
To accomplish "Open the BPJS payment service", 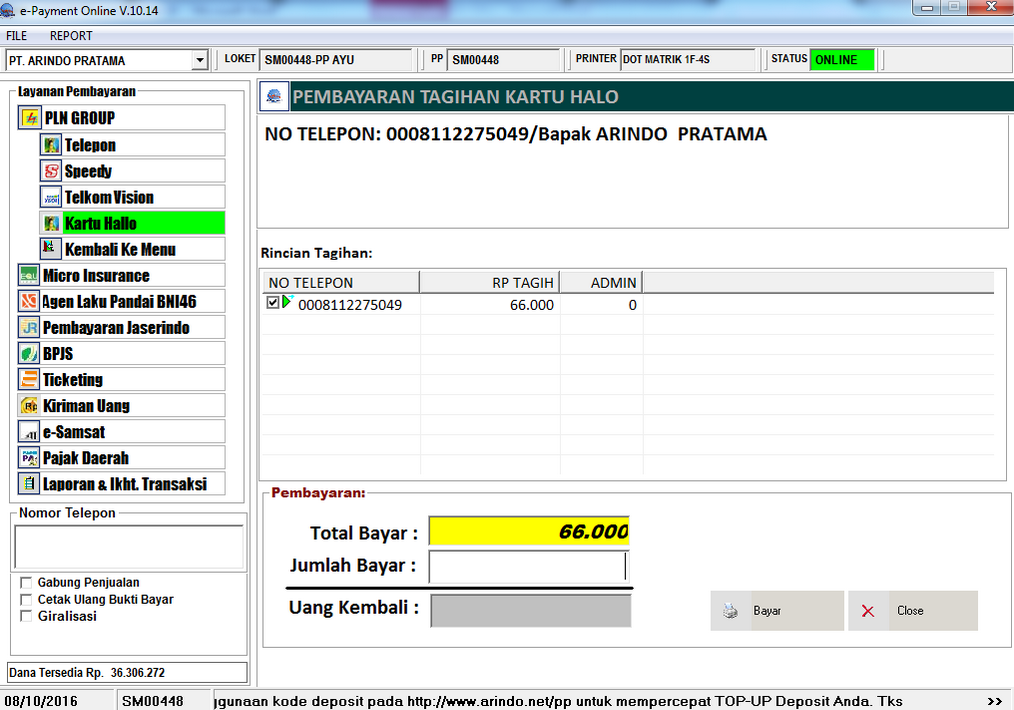I will point(122,354).
